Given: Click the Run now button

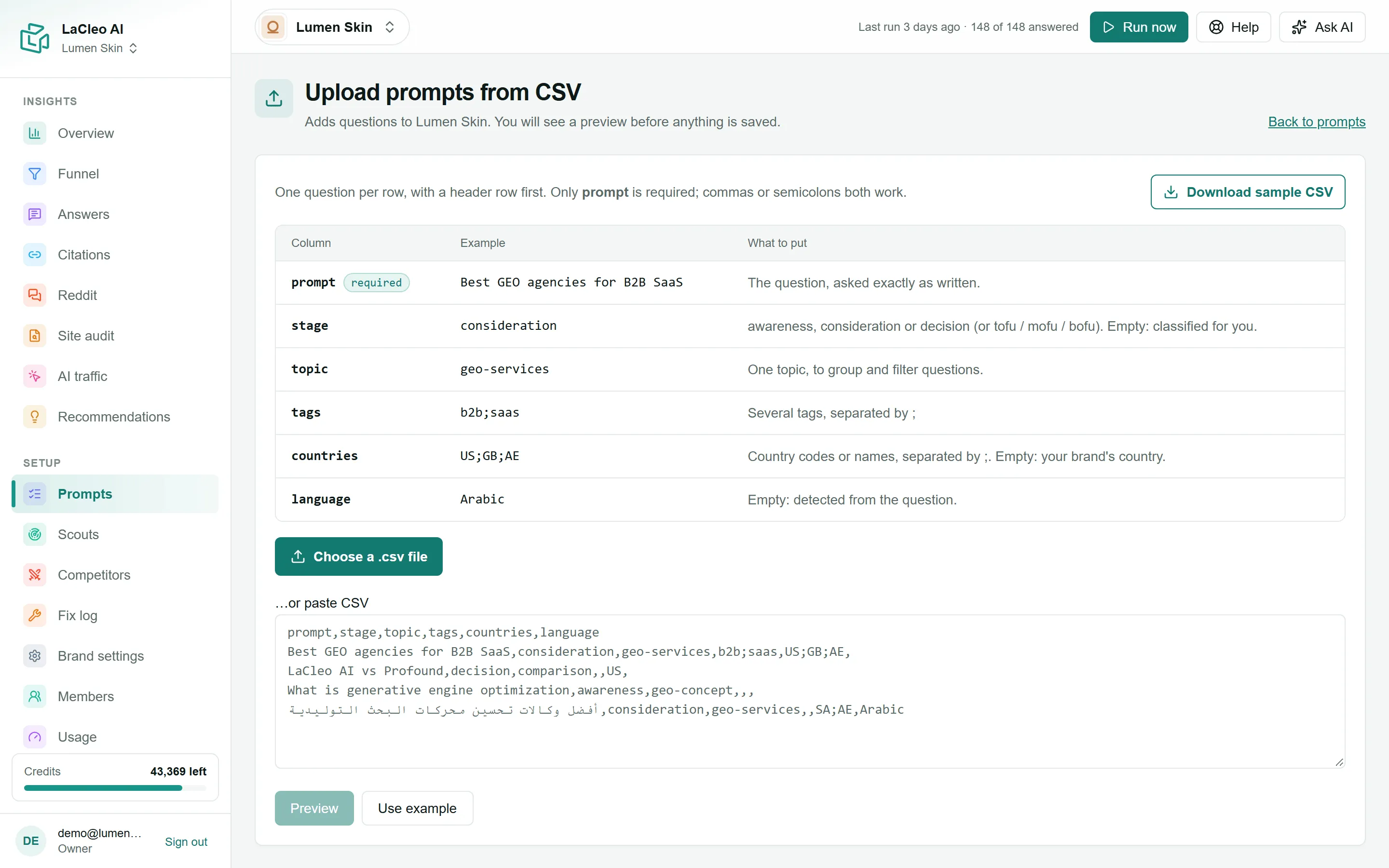Looking at the screenshot, I should click(1139, 27).
